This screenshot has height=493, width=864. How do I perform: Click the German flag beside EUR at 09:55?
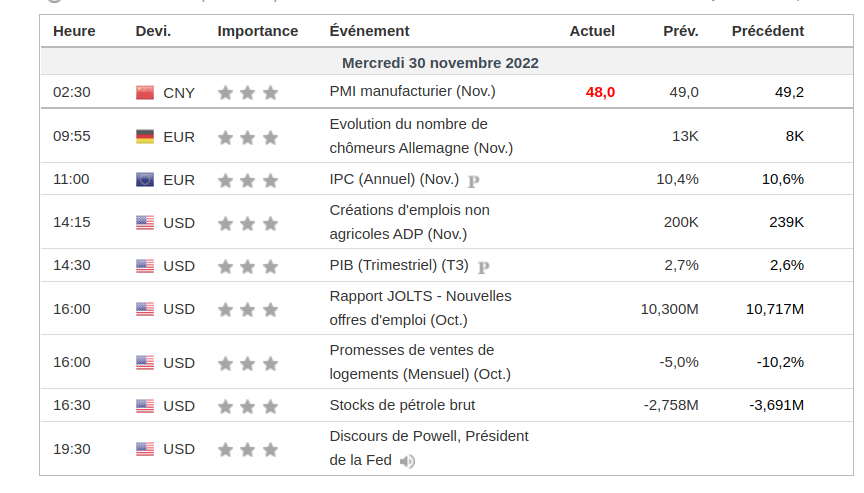pos(145,136)
